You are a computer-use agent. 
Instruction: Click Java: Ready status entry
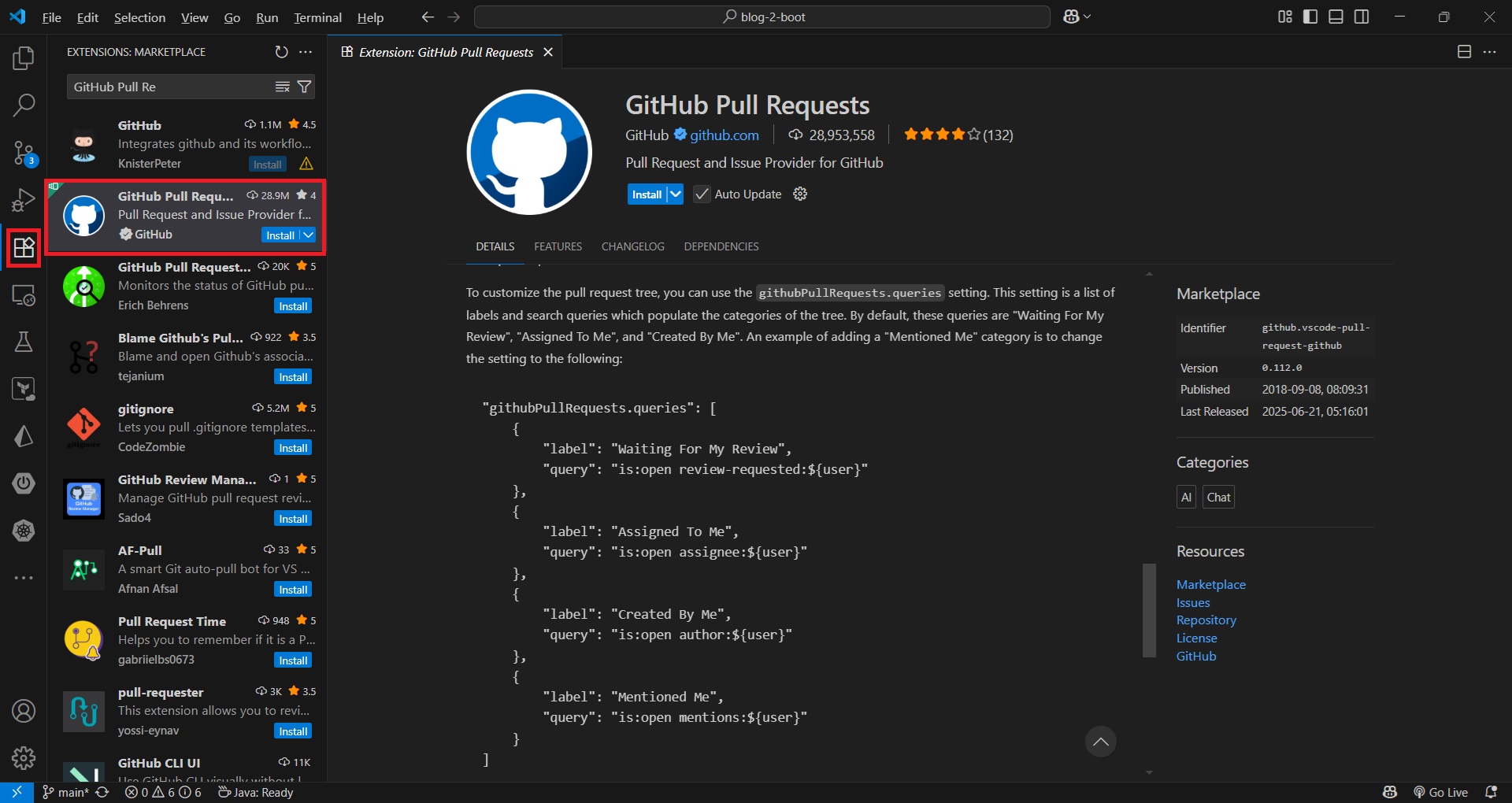[255, 792]
